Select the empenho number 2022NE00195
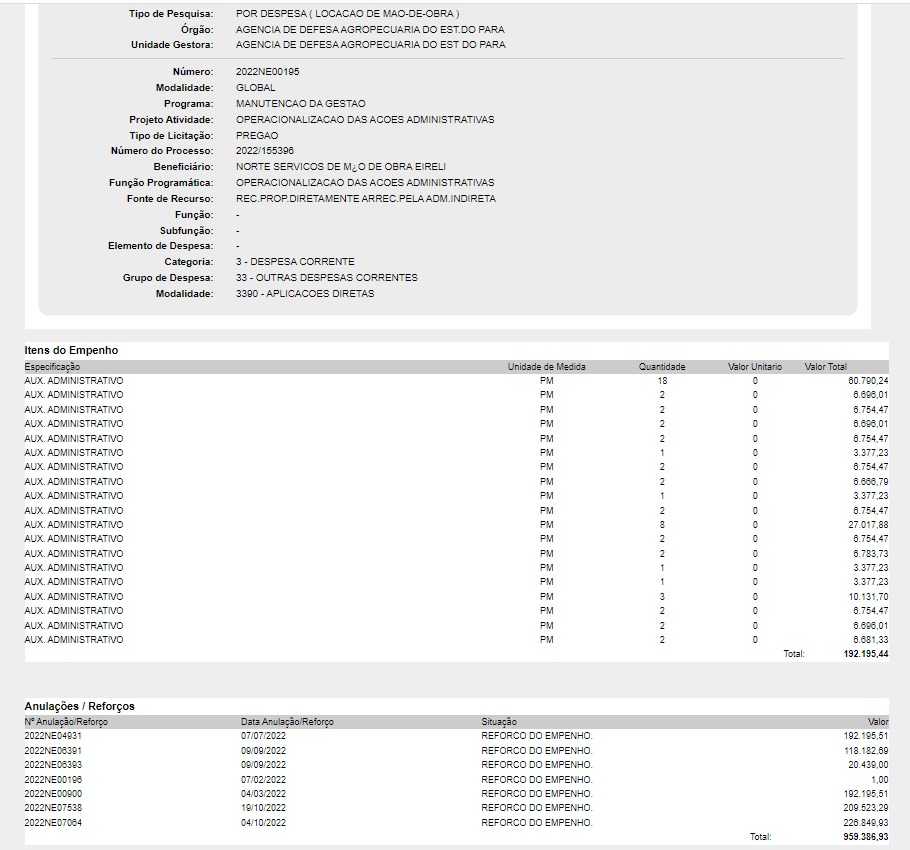The image size is (910, 850). (x=267, y=72)
